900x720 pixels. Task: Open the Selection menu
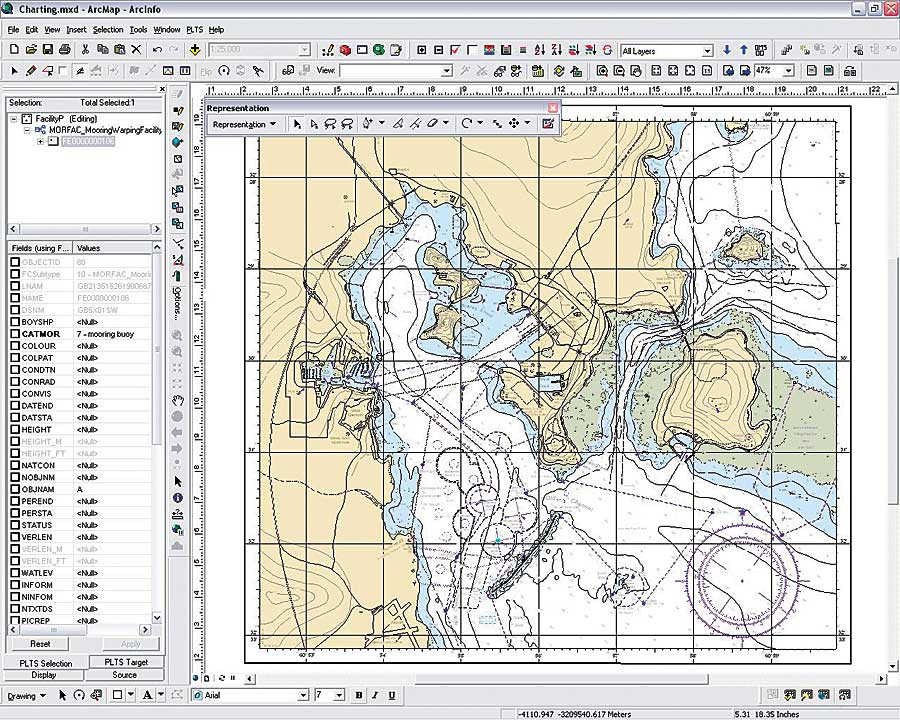pyautogui.click(x=108, y=30)
